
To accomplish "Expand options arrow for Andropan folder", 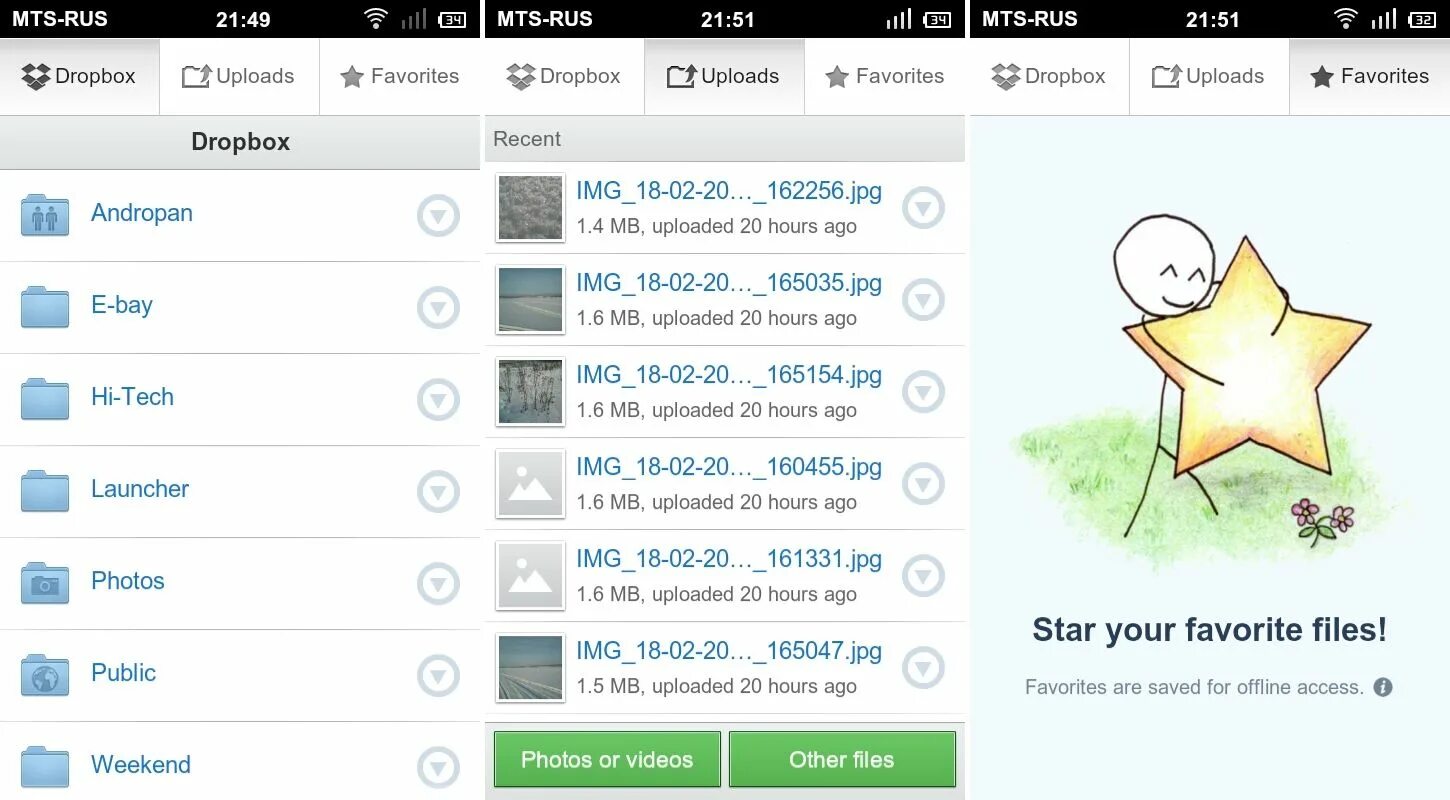I will (x=438, y=215).
